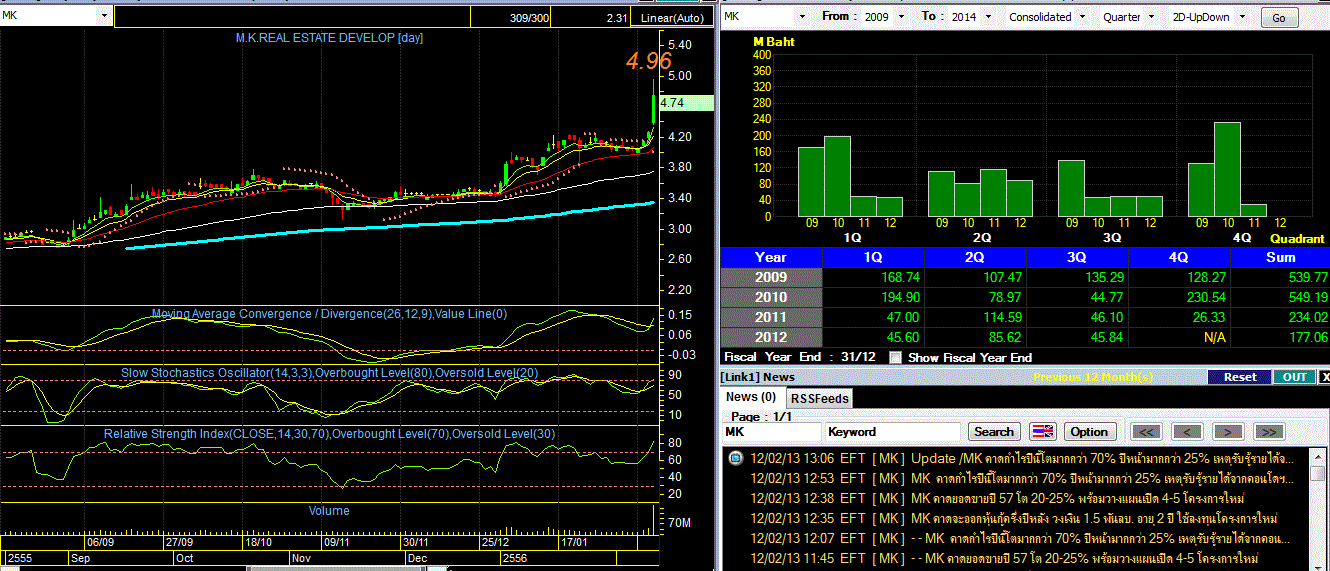The width and height of the screenshot is (1330, 571).
Task: Click the 2Q column header in table
Action: point(975,257)
